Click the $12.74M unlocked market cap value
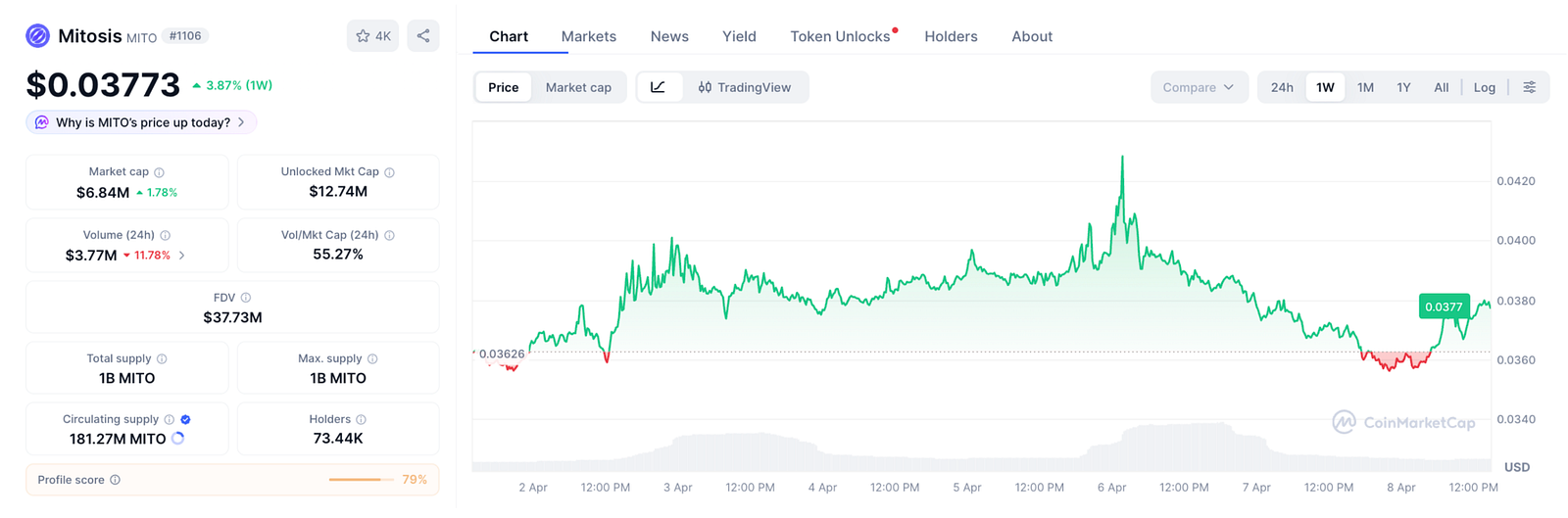This screenshot has height=518, width=1568. [338, 191]
